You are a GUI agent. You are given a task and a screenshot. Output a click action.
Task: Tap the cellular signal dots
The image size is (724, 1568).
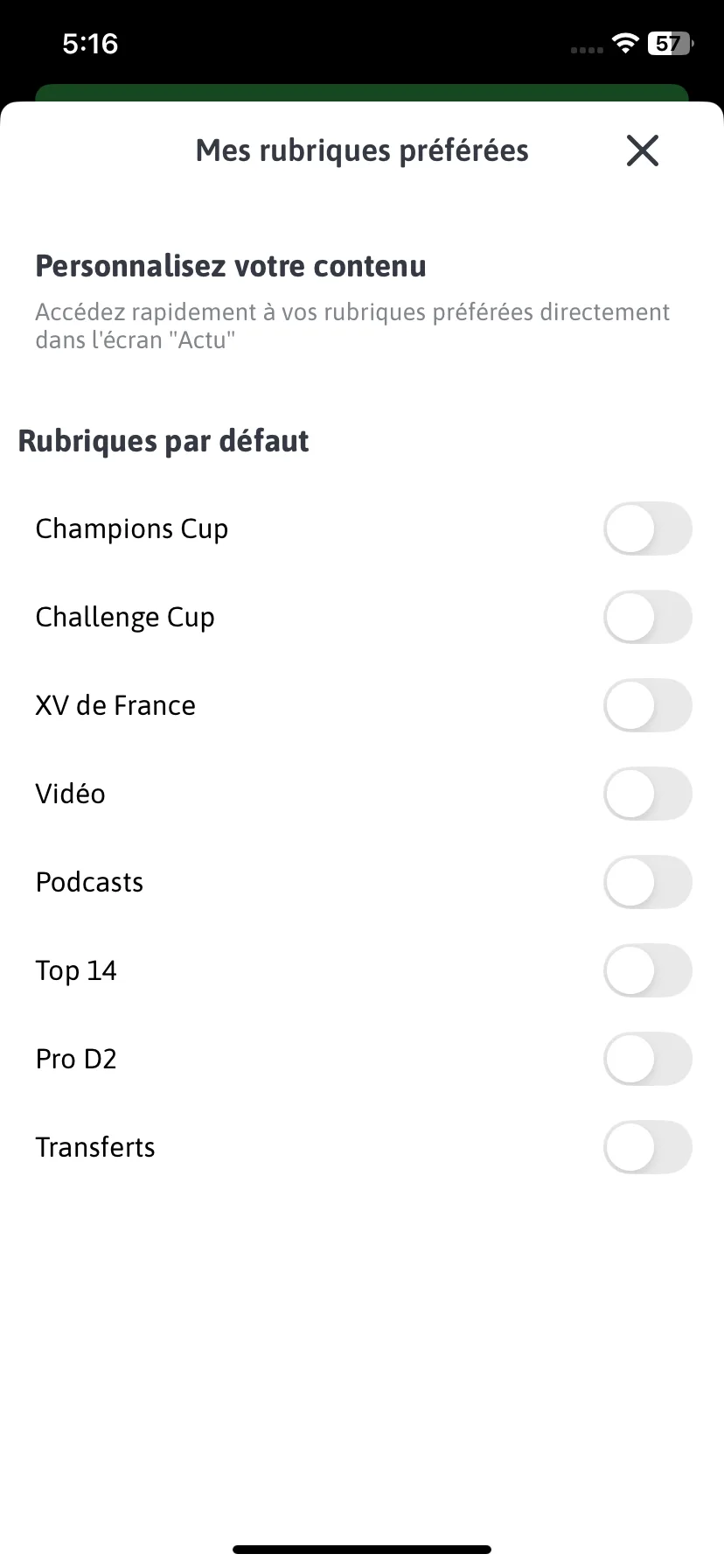pyautogui.click(x=587, y=50)
